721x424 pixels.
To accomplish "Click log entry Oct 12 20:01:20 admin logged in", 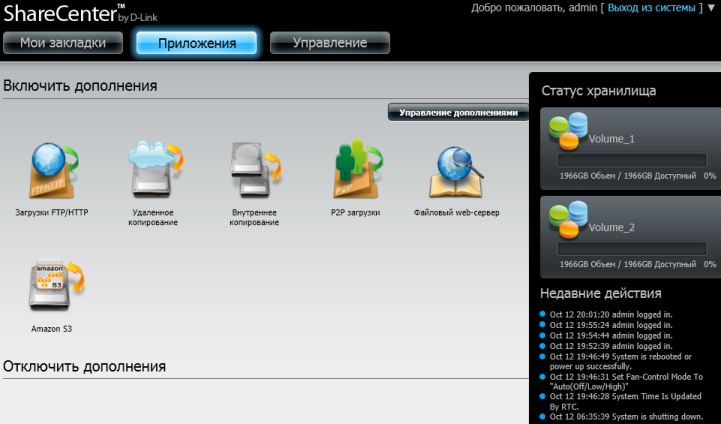I will pyautogui.click(x=611, y=315).
